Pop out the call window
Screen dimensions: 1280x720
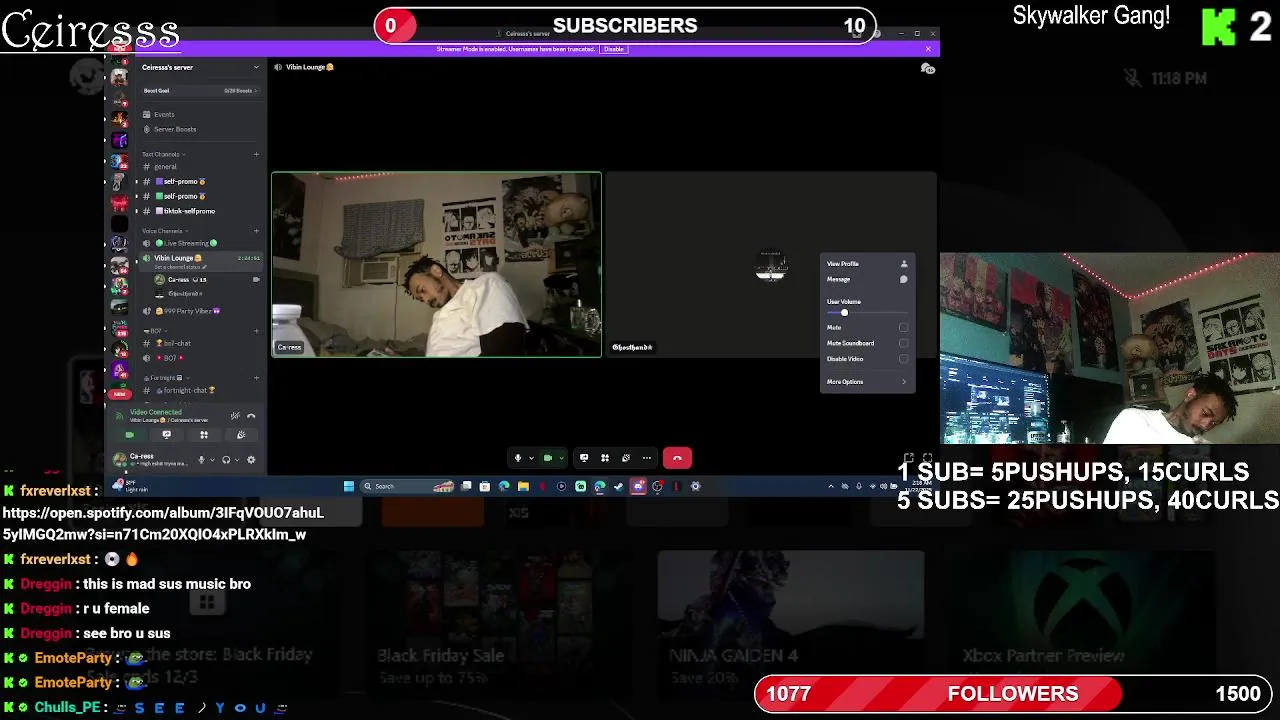tap(908, 458)
